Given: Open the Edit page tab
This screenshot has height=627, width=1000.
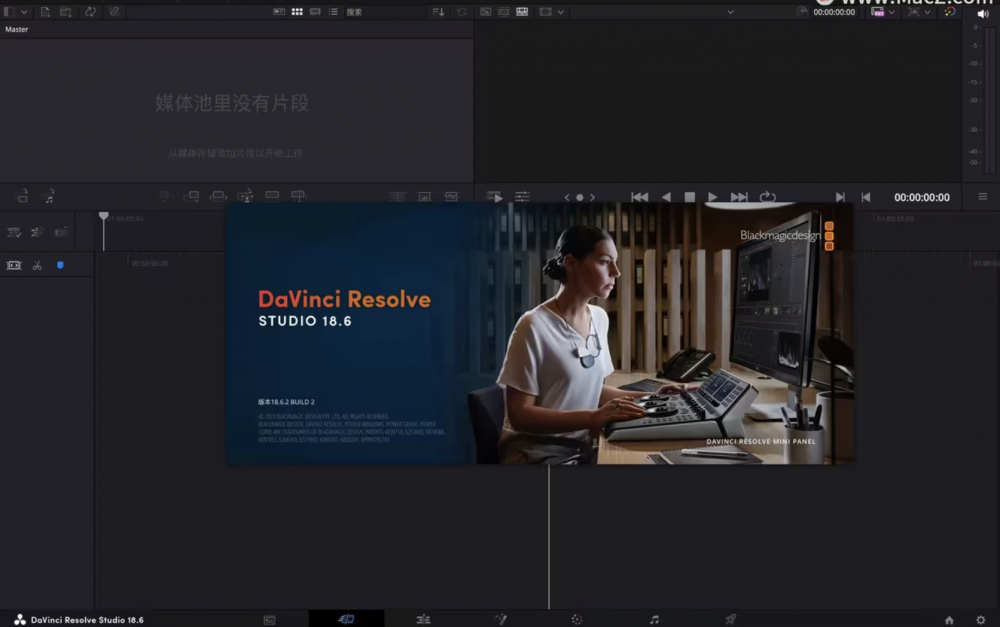Looking at the screenshot, I should coord(423,619).
